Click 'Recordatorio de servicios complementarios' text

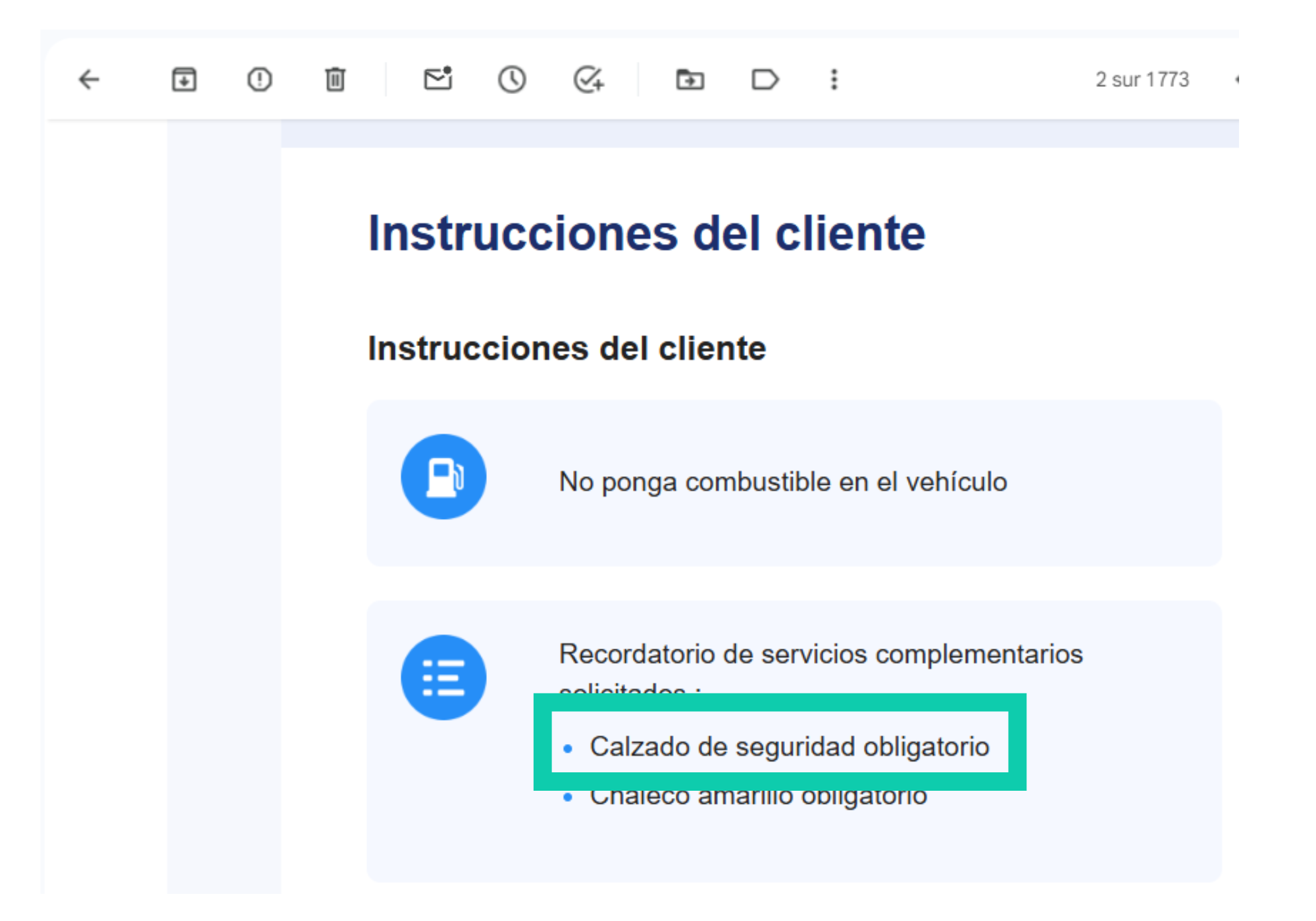click(821, 655)
